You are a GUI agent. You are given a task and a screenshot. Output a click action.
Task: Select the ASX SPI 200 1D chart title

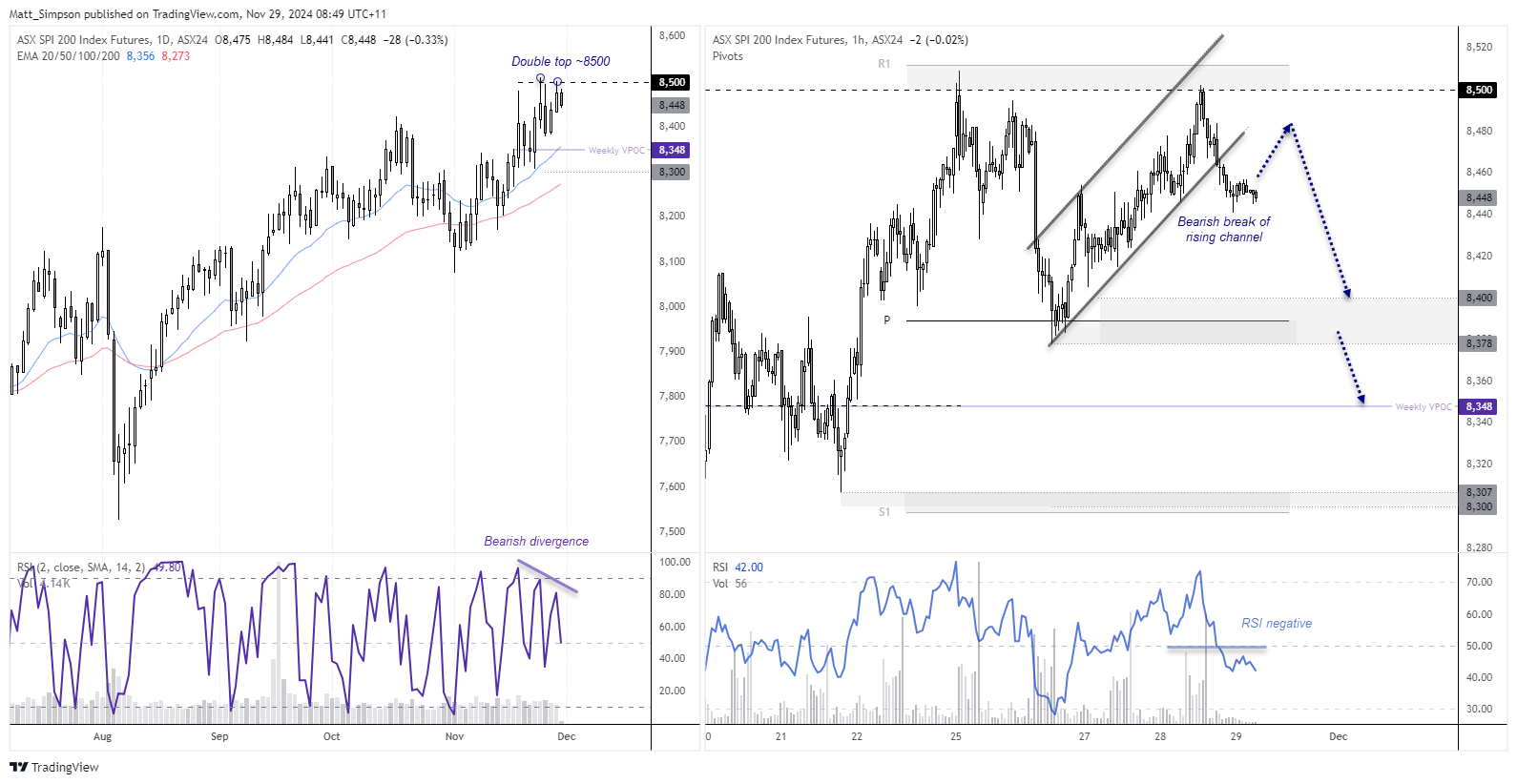(113, 40)
